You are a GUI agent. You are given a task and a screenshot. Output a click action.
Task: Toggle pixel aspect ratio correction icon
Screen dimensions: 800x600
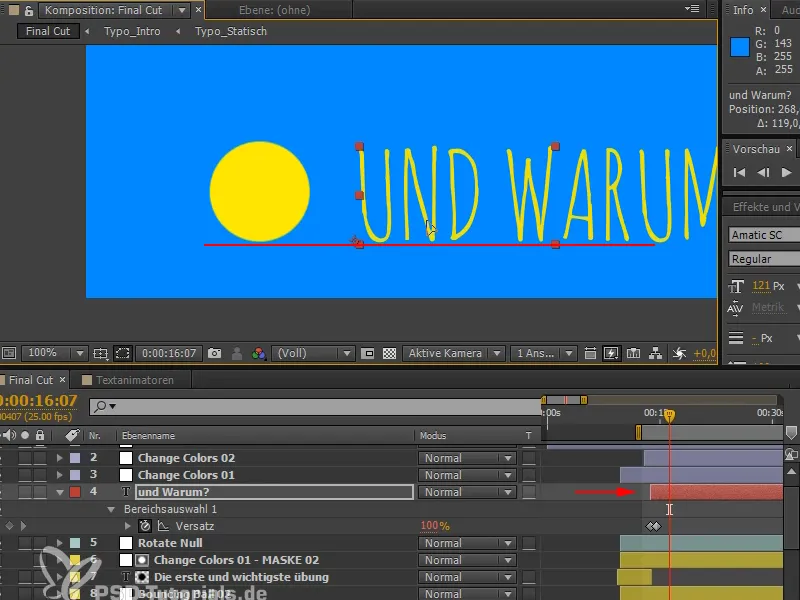point(590,353)
